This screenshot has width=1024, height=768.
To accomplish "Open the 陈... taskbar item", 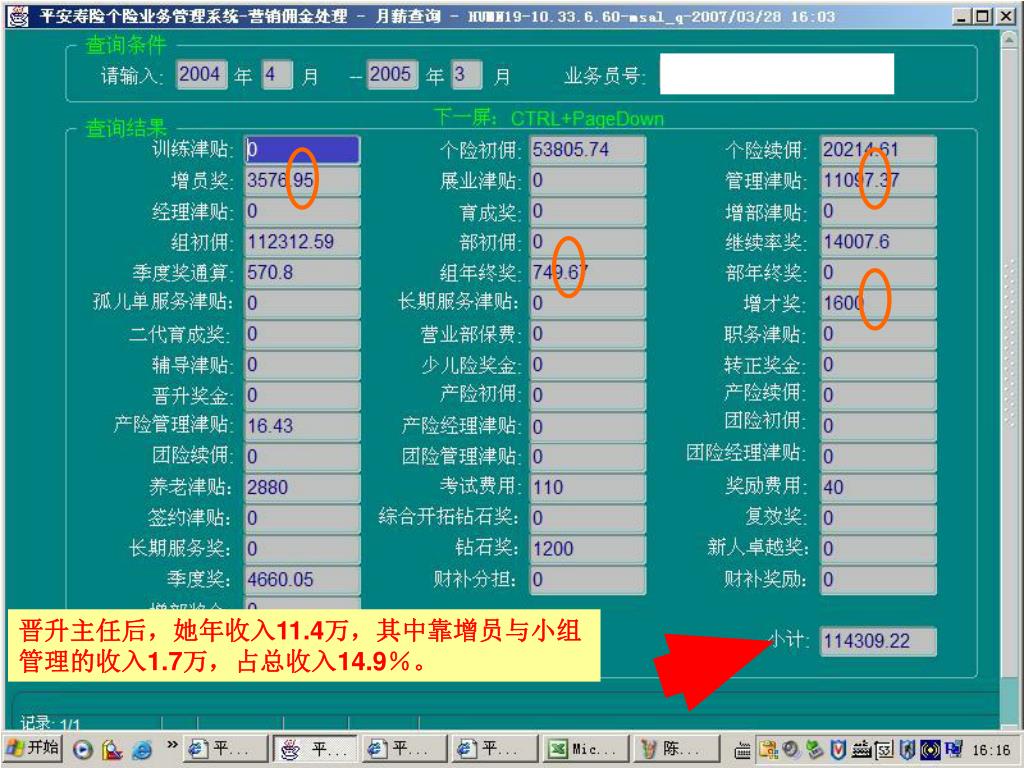I will [675, 748].
